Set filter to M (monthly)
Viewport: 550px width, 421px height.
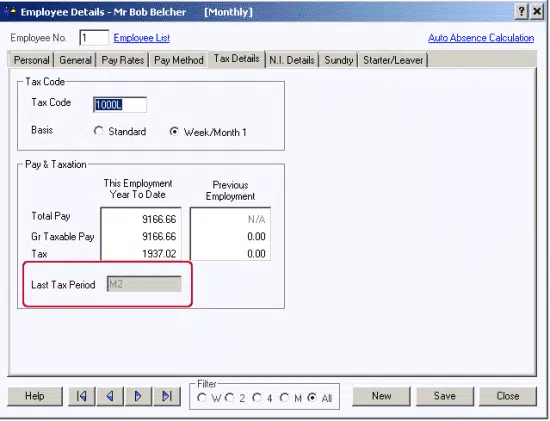pos(284,397)
